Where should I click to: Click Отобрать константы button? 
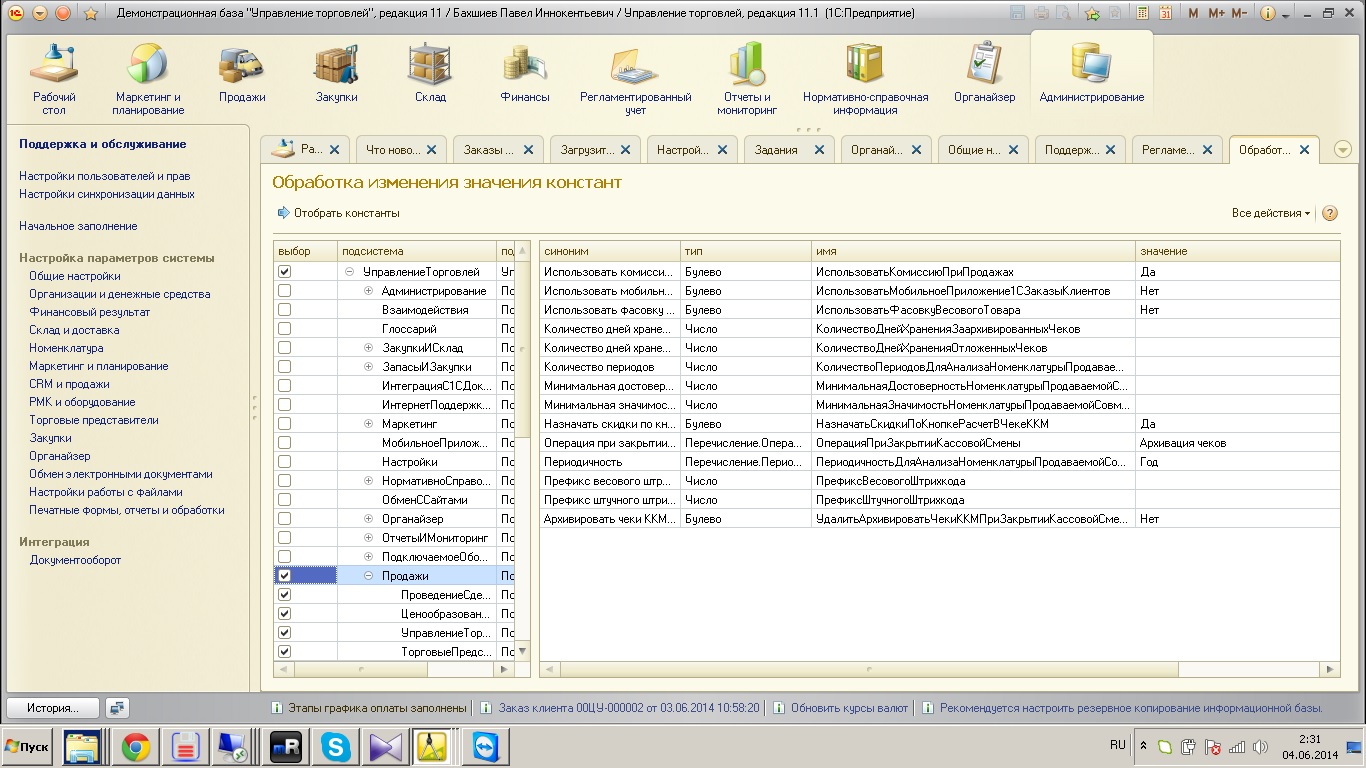(x=338, y=213)
